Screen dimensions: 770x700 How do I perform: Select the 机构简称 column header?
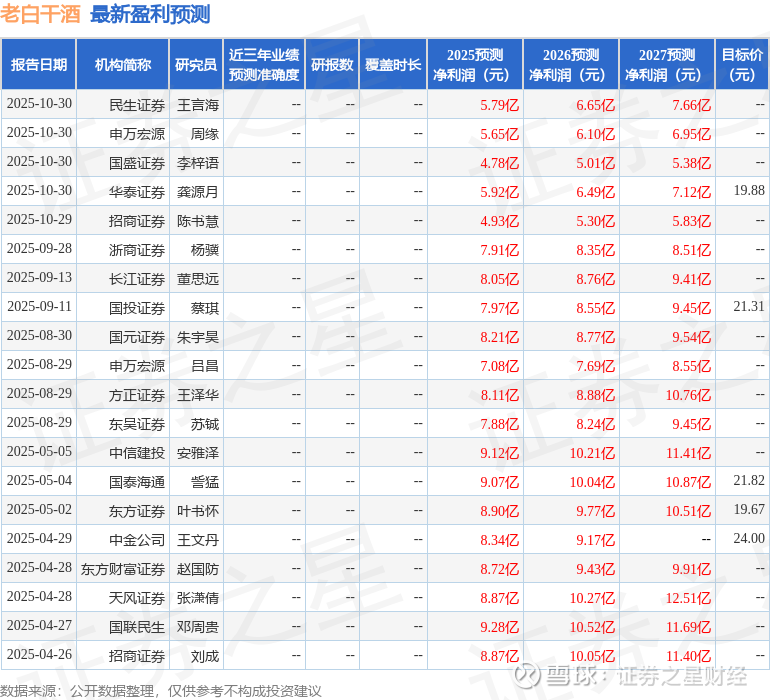[x=123, y=64]
